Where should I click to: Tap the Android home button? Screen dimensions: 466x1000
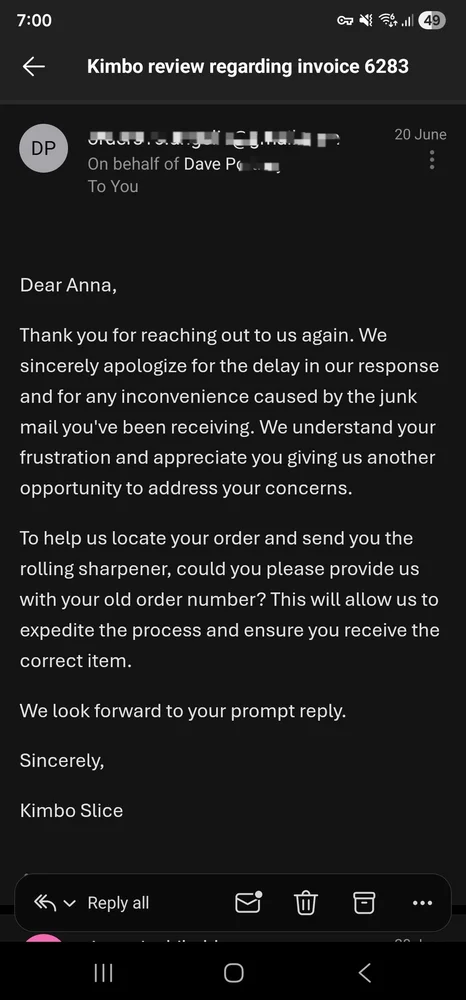point(233,973)
